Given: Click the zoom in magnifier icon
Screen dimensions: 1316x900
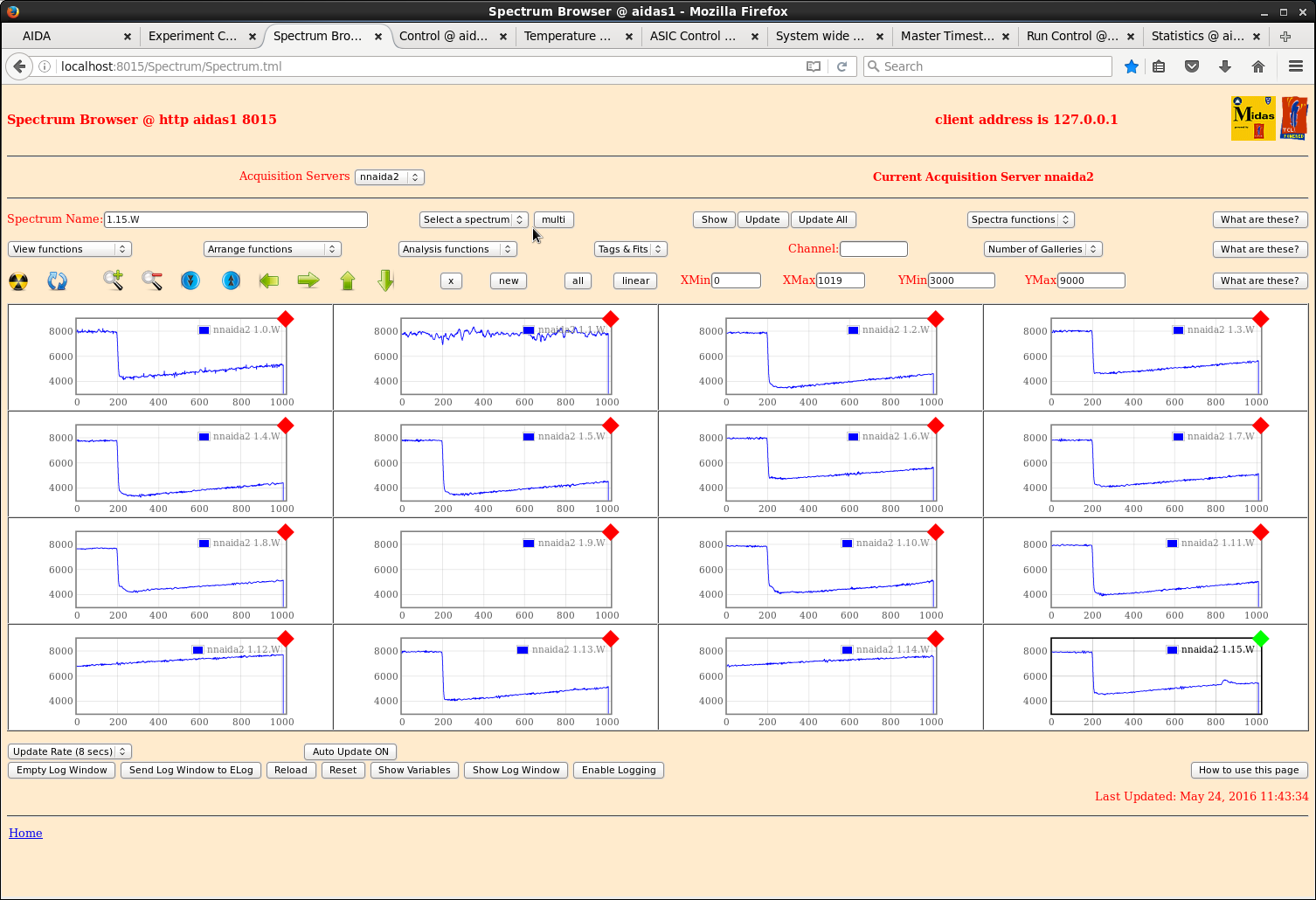Looking at the screenshot, I should coord(113,280).
